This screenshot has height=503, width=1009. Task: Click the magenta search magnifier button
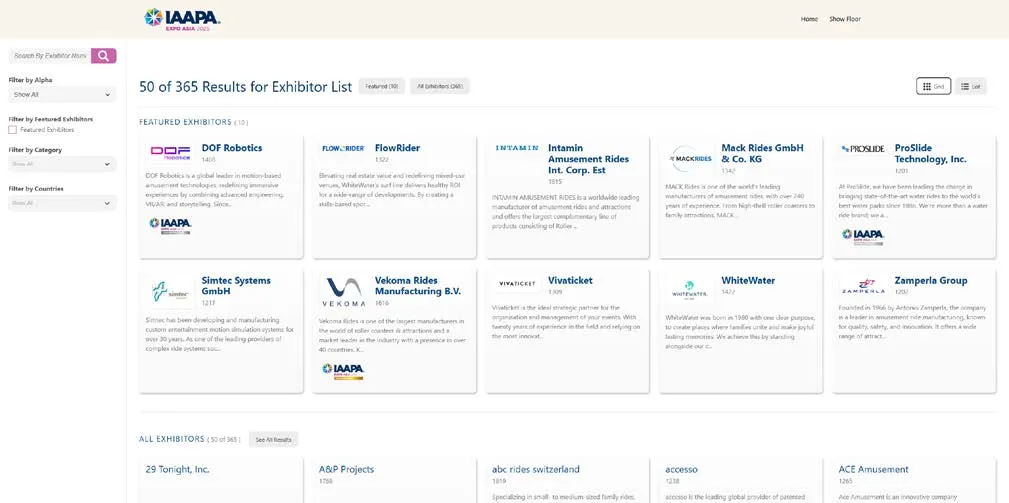(104, 56)
